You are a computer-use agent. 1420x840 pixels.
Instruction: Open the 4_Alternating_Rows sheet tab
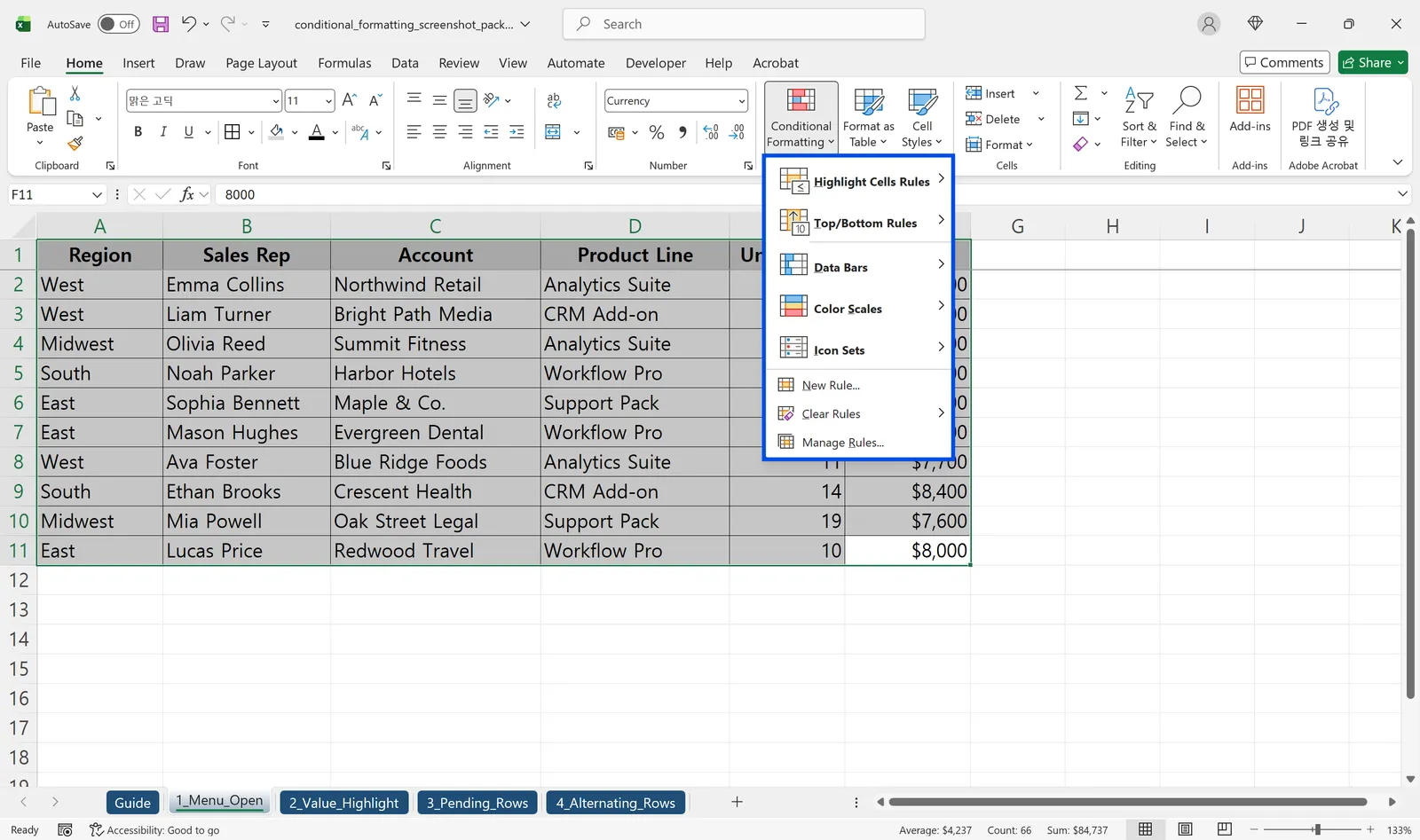[x=616, y=802]
